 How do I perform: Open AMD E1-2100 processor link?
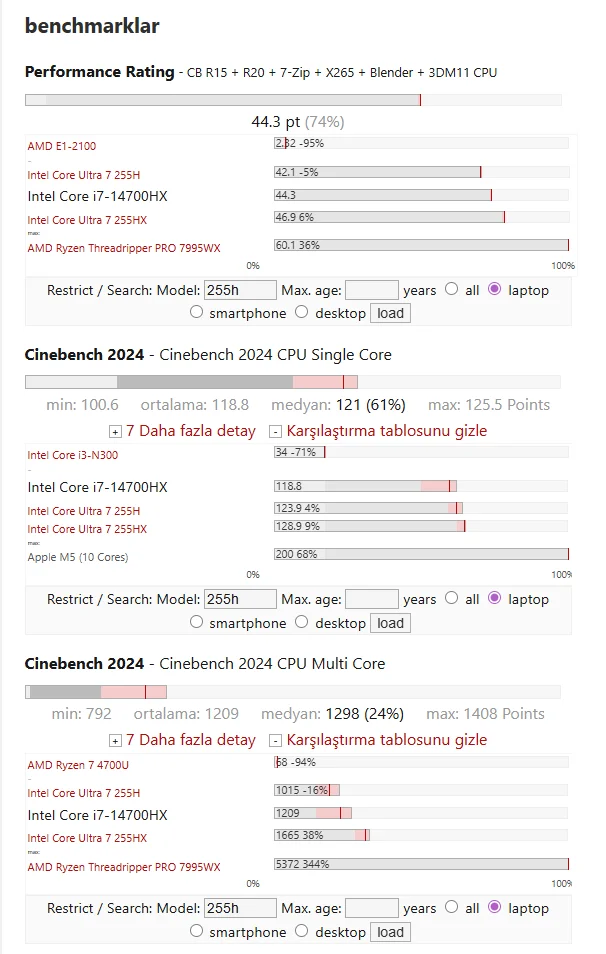(x=62, y=146)
